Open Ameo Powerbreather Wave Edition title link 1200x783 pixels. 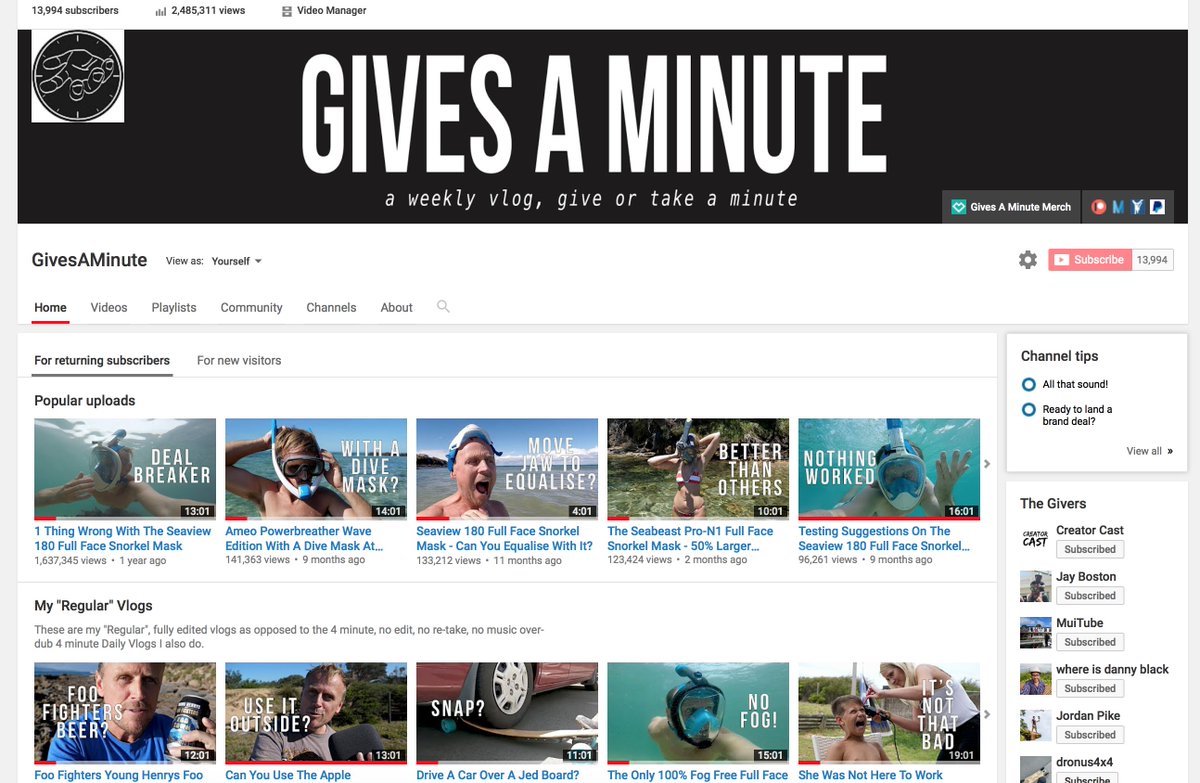(x=304, y=539)
